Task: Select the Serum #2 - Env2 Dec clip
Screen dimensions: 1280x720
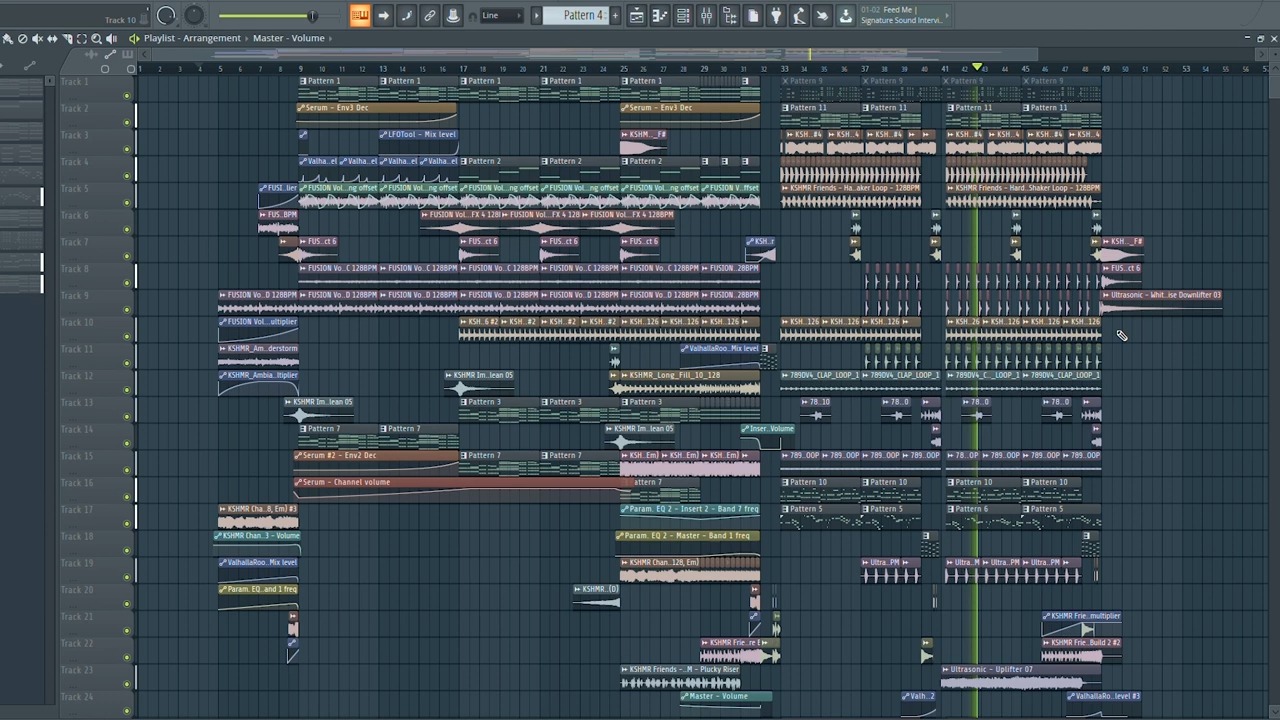Action: 376,461
